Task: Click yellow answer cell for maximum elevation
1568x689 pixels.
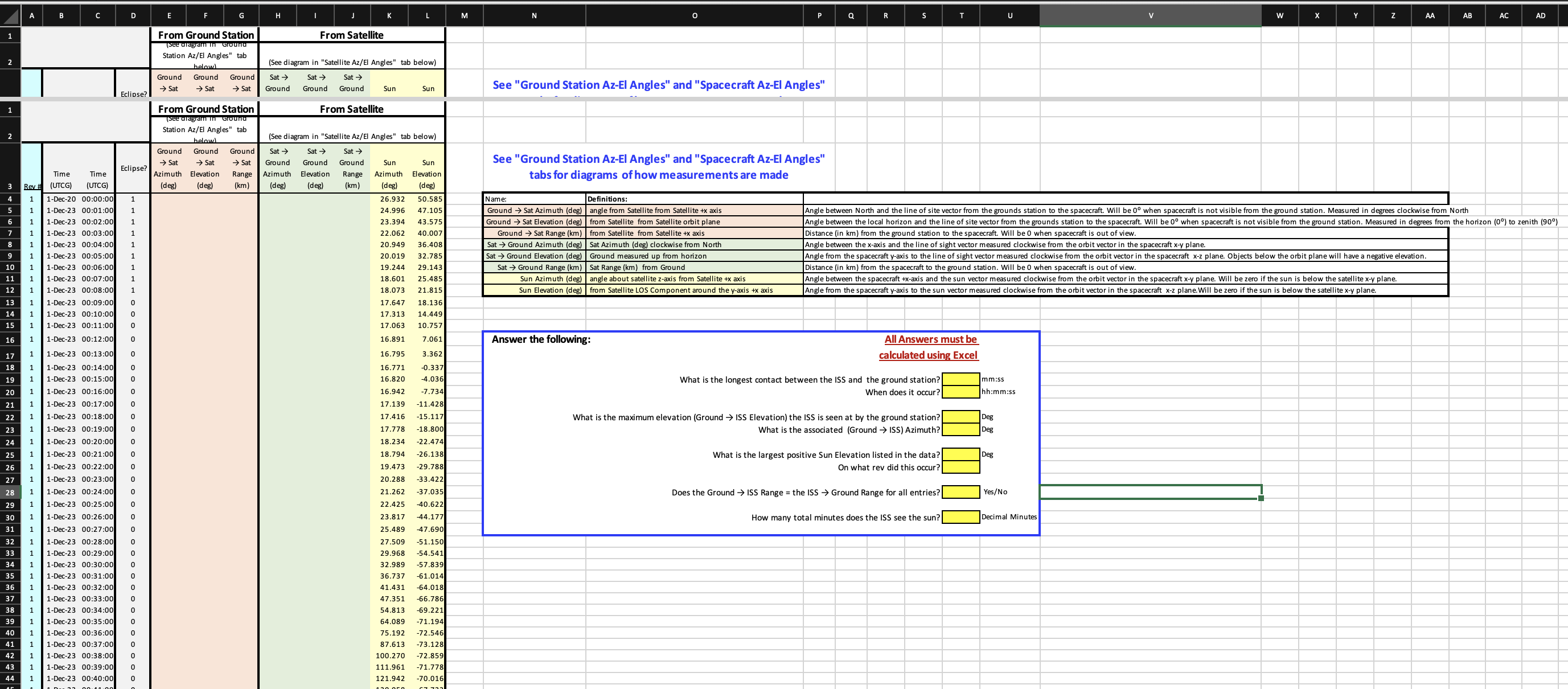Action: [x=960, y=417]
